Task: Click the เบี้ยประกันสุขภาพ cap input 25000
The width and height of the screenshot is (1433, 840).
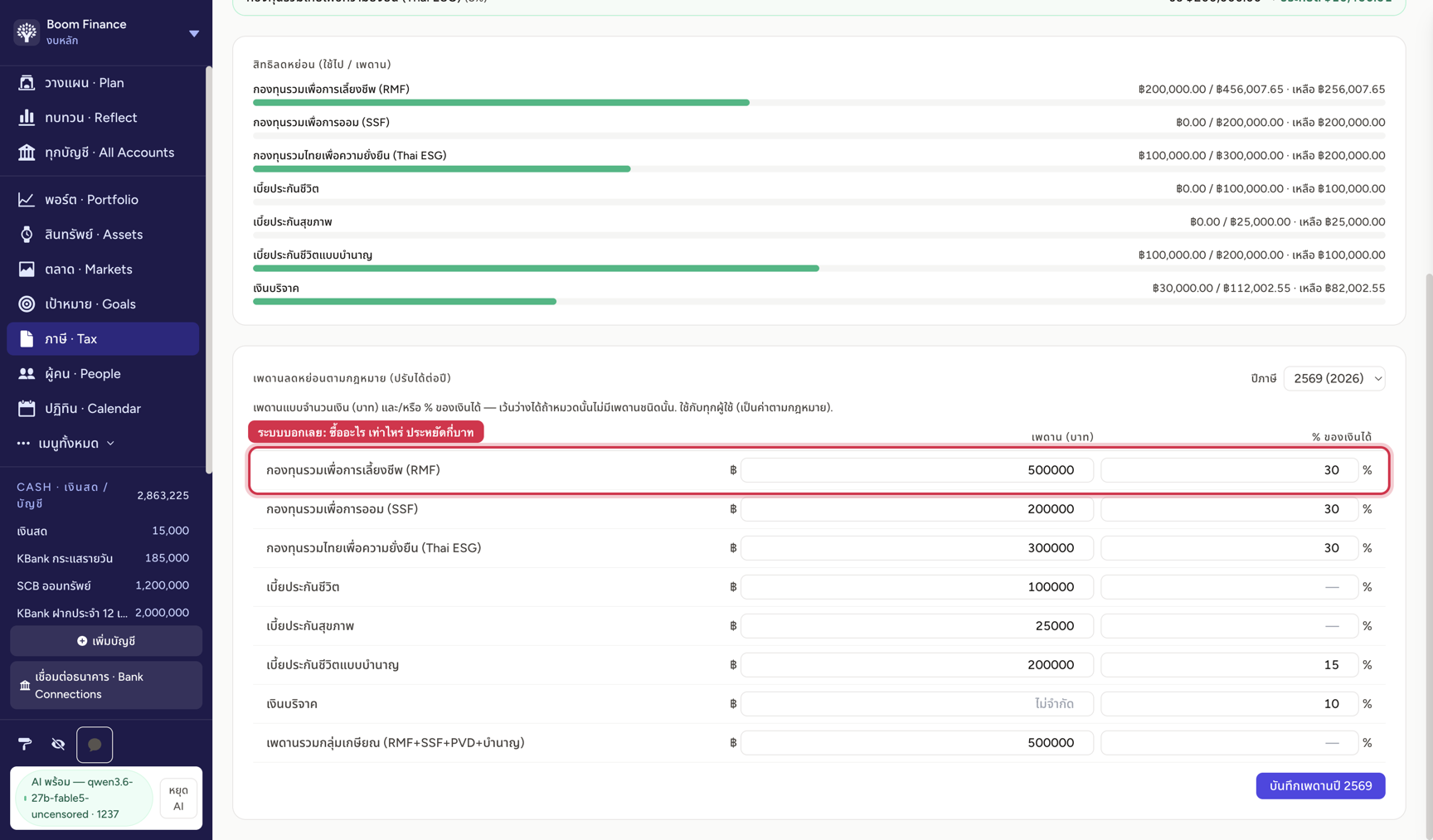Action: pos(916,626)
